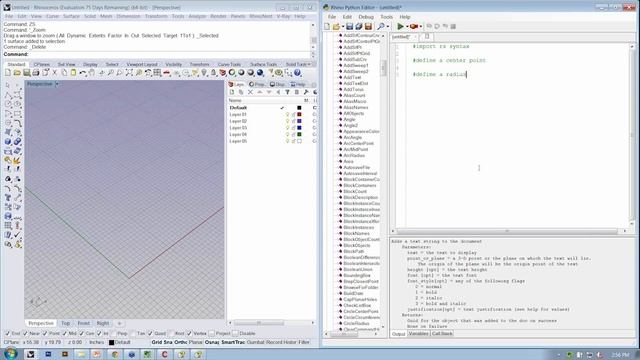The height and width of the screenshot is (360, 640).
Task: Click Print icon in Rhino toolbar
Action: click(36, 73)
